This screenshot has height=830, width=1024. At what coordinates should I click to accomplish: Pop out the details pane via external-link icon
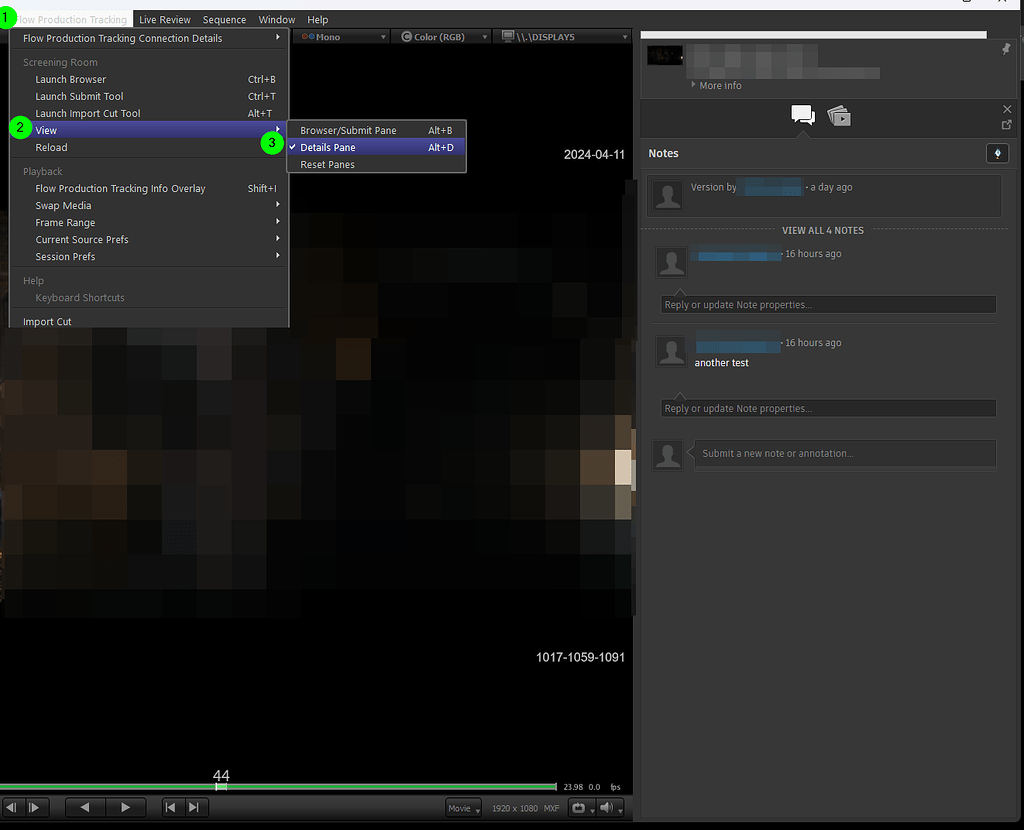pos(1007,123)
